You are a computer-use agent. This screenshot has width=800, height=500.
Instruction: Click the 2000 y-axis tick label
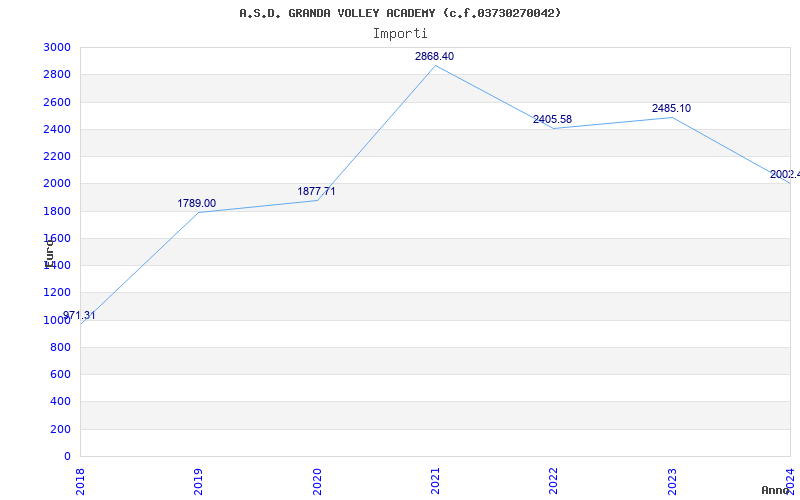57,183
